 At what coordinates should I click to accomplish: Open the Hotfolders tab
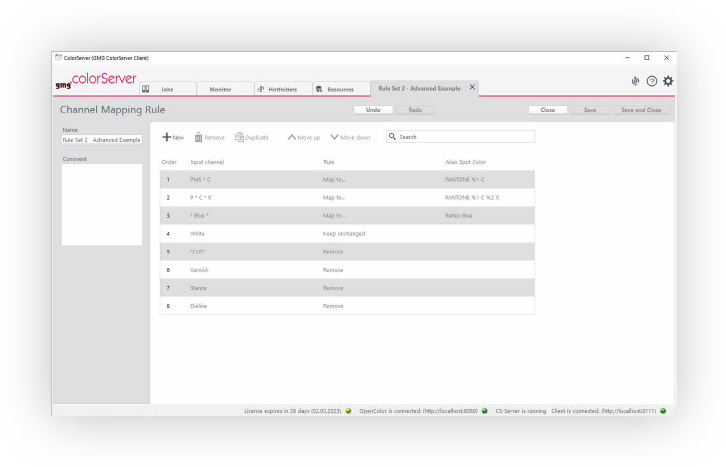click(282, 89)
